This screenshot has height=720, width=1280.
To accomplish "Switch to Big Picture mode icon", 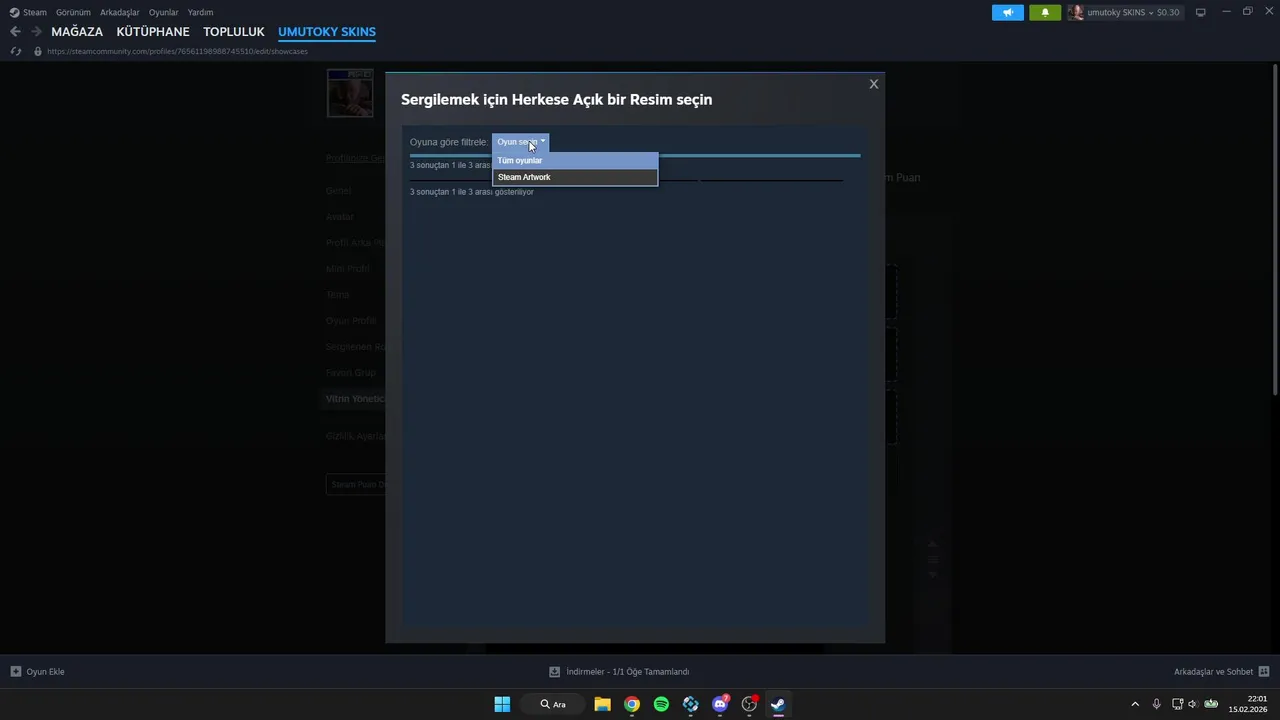I will (1201, 12).
